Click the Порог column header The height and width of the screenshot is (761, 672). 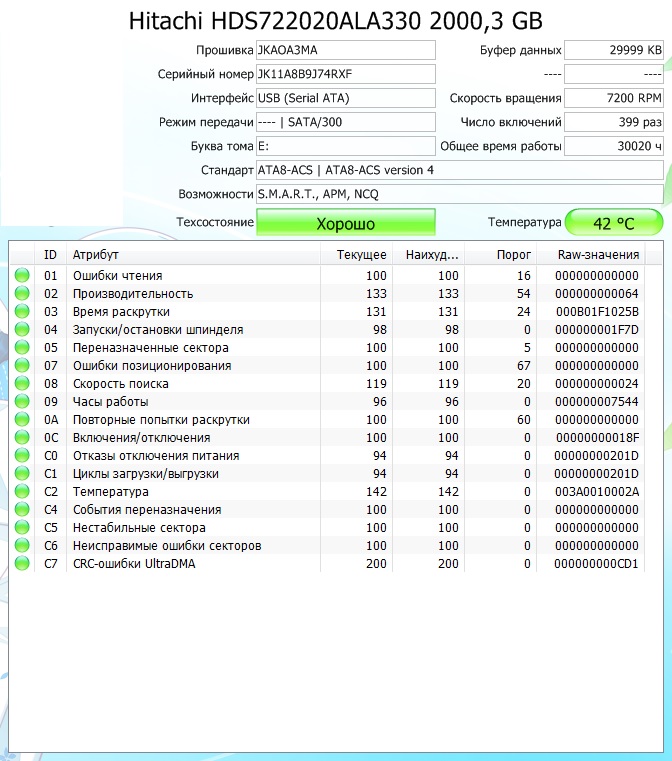coord(500,254)
